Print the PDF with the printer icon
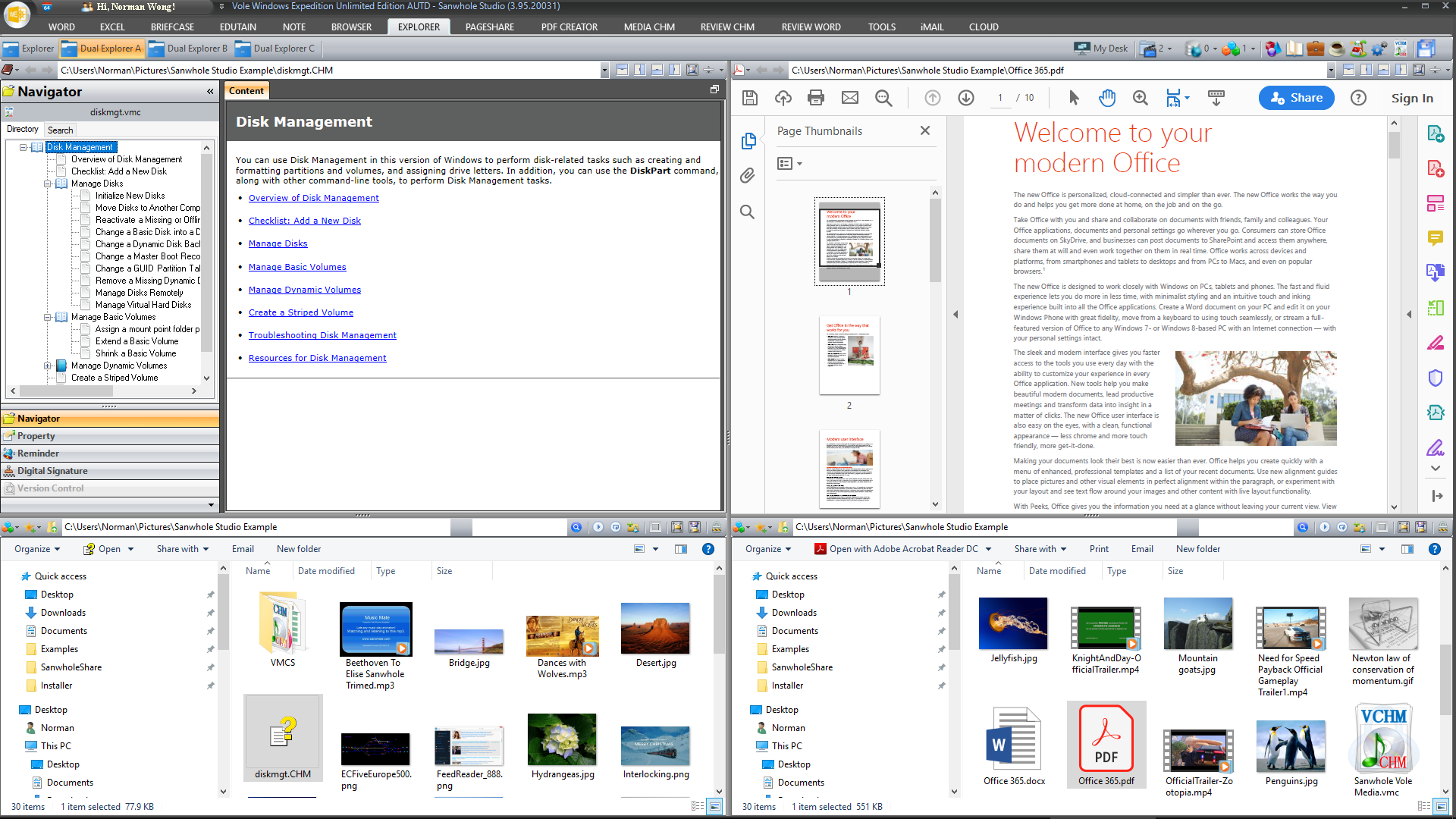This screenshot has width=1456, height=819. (816, 98)
